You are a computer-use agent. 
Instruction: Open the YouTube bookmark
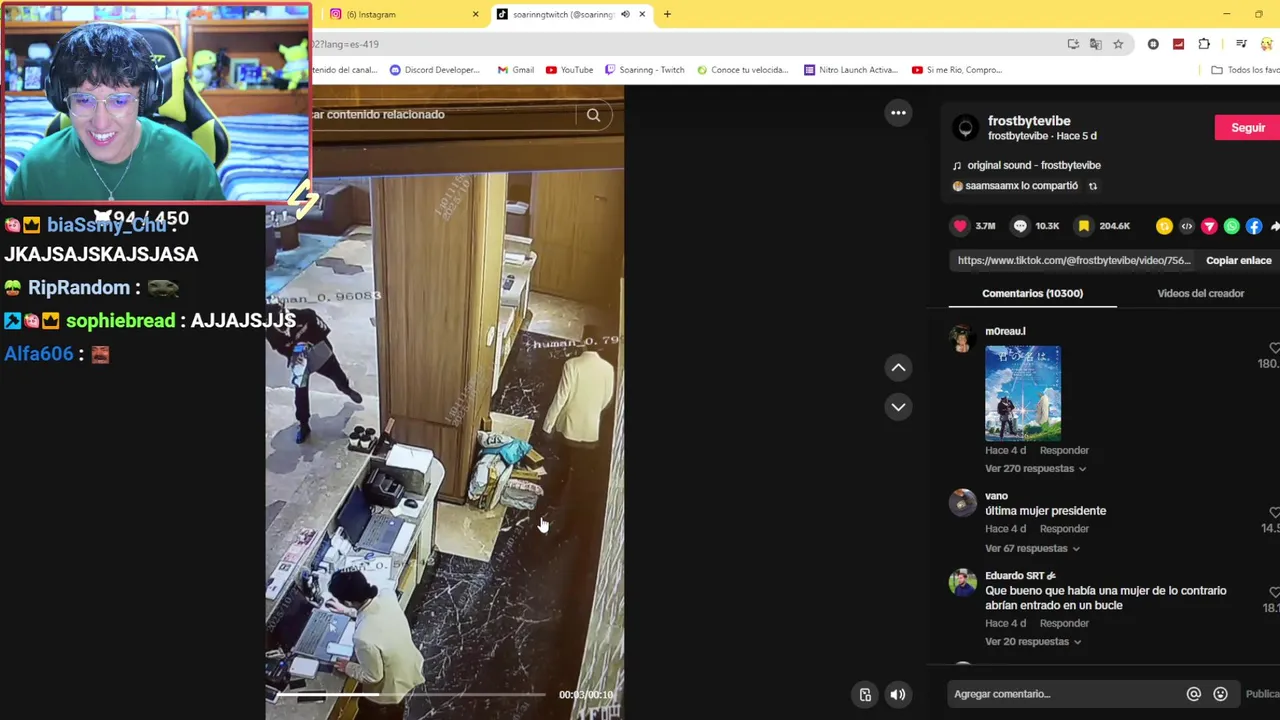569,70
